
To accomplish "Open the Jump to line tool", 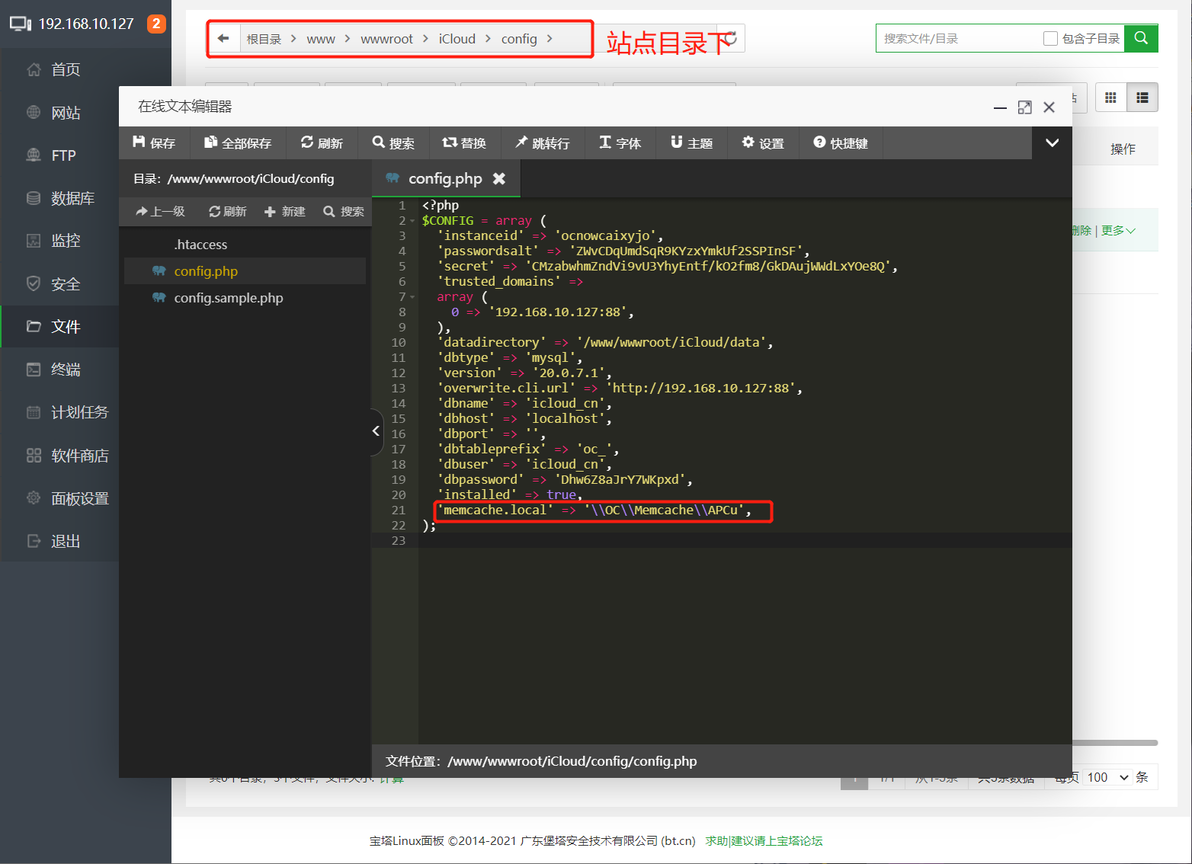I will 542,143.
